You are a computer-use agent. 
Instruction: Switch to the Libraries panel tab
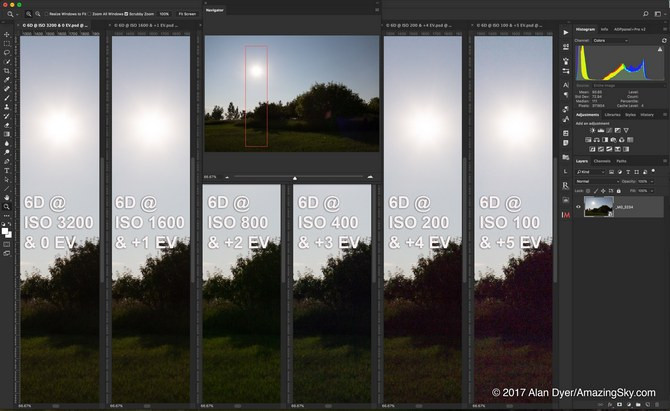(x=612, y=115)
